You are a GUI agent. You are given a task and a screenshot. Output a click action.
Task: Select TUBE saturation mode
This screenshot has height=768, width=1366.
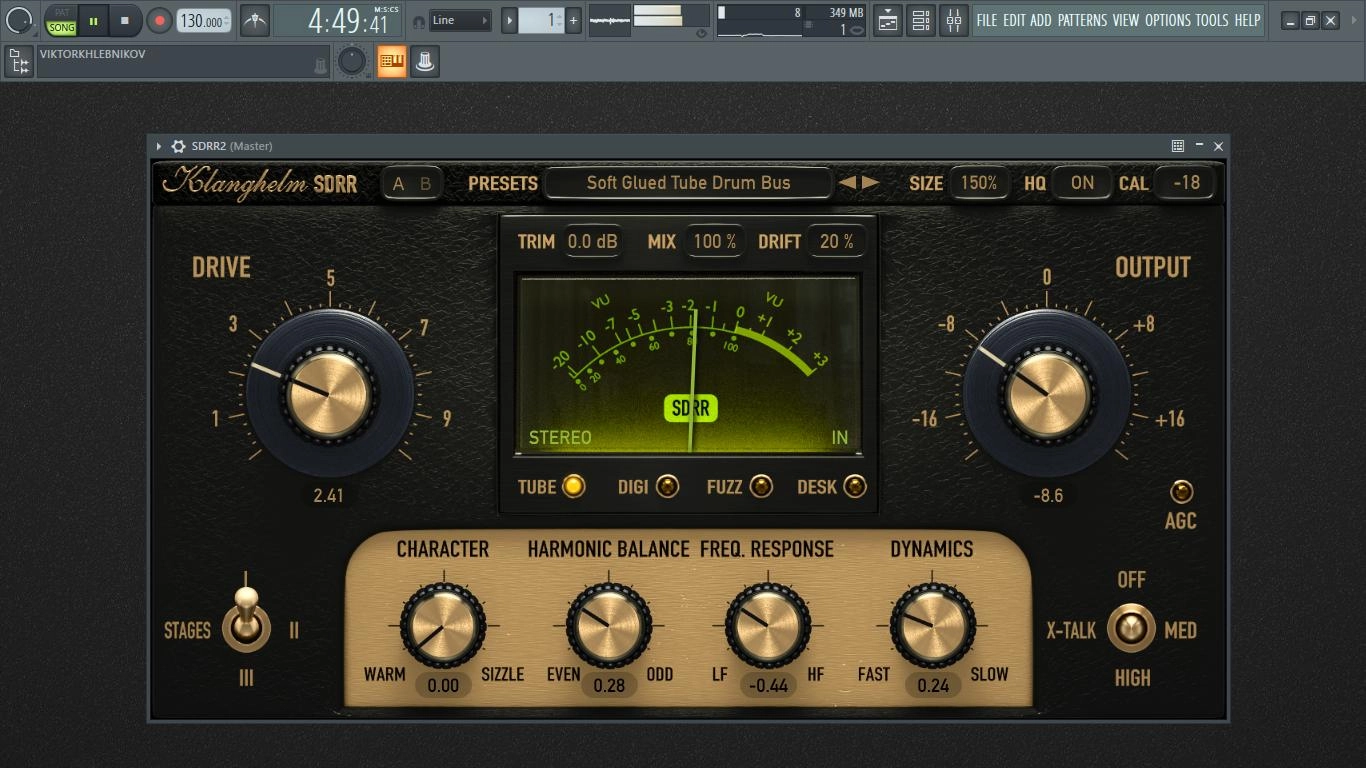573,487
